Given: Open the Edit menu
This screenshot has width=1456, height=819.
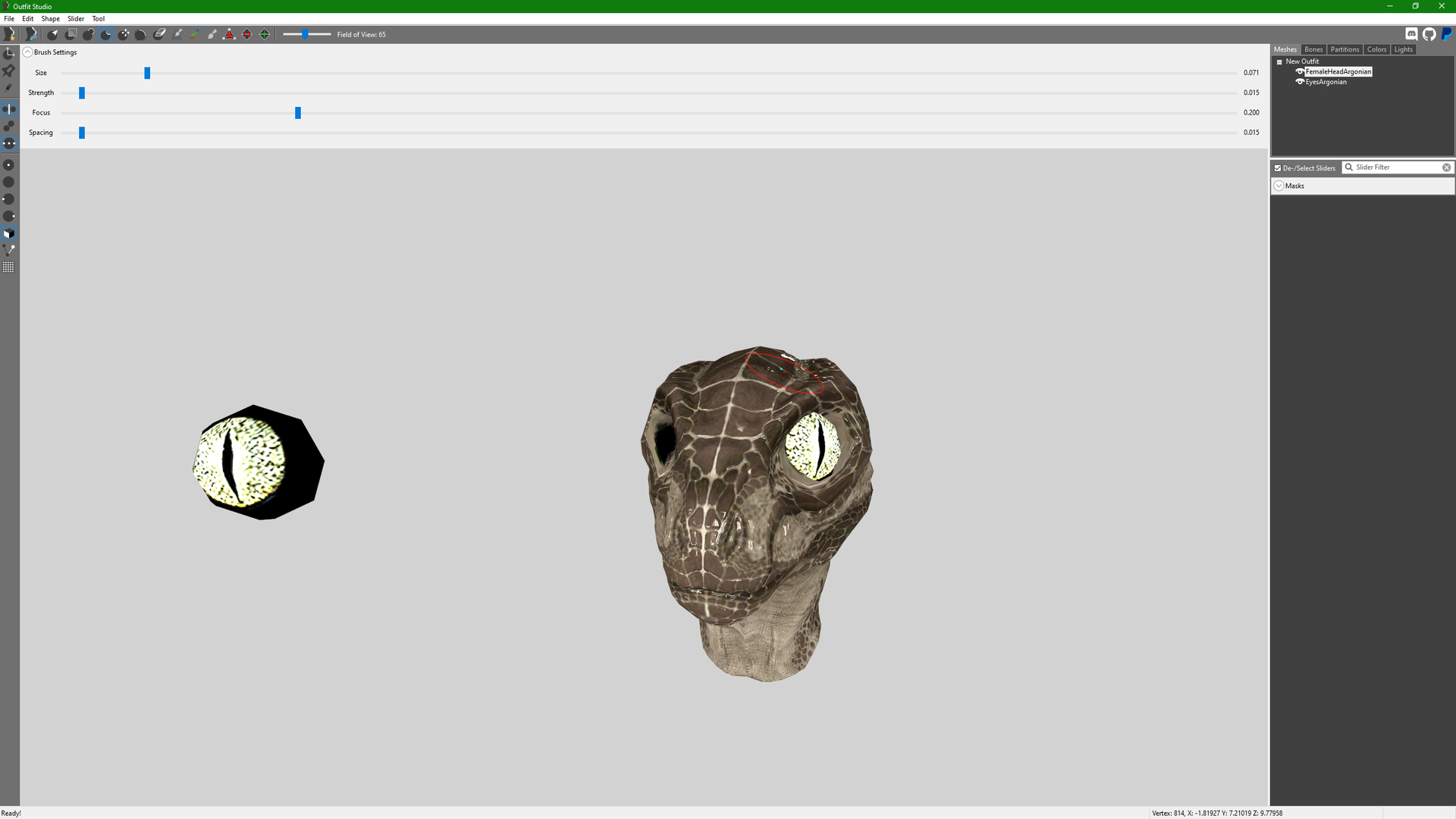Looking at the screenshot, I should click(28, 19).
